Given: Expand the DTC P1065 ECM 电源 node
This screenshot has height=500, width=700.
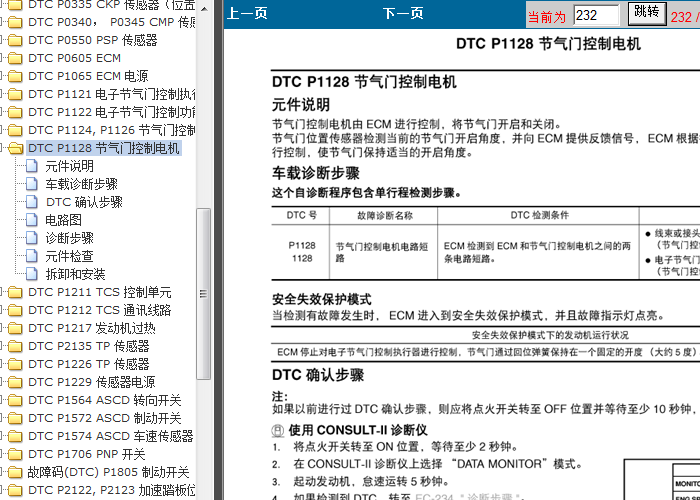Looking at the screenshot, I should [2, 76].
